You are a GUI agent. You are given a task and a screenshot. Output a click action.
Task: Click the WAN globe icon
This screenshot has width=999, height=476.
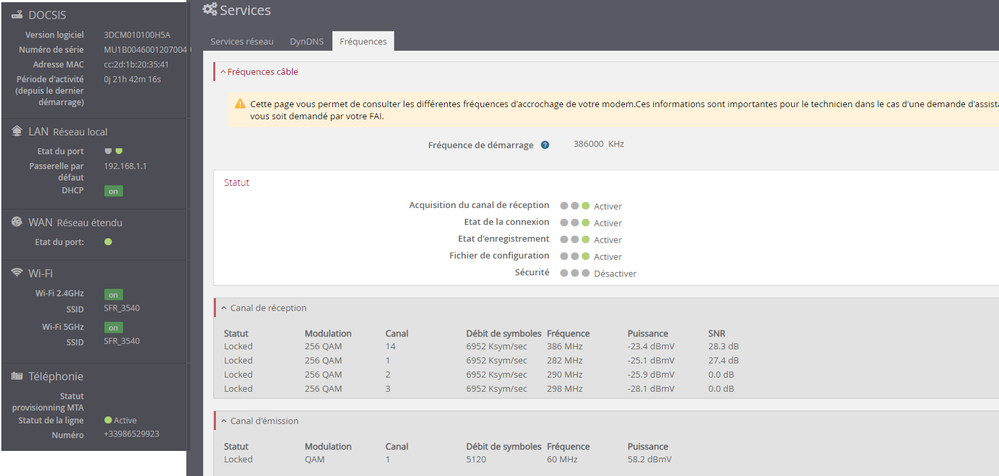tap(17, 222)
